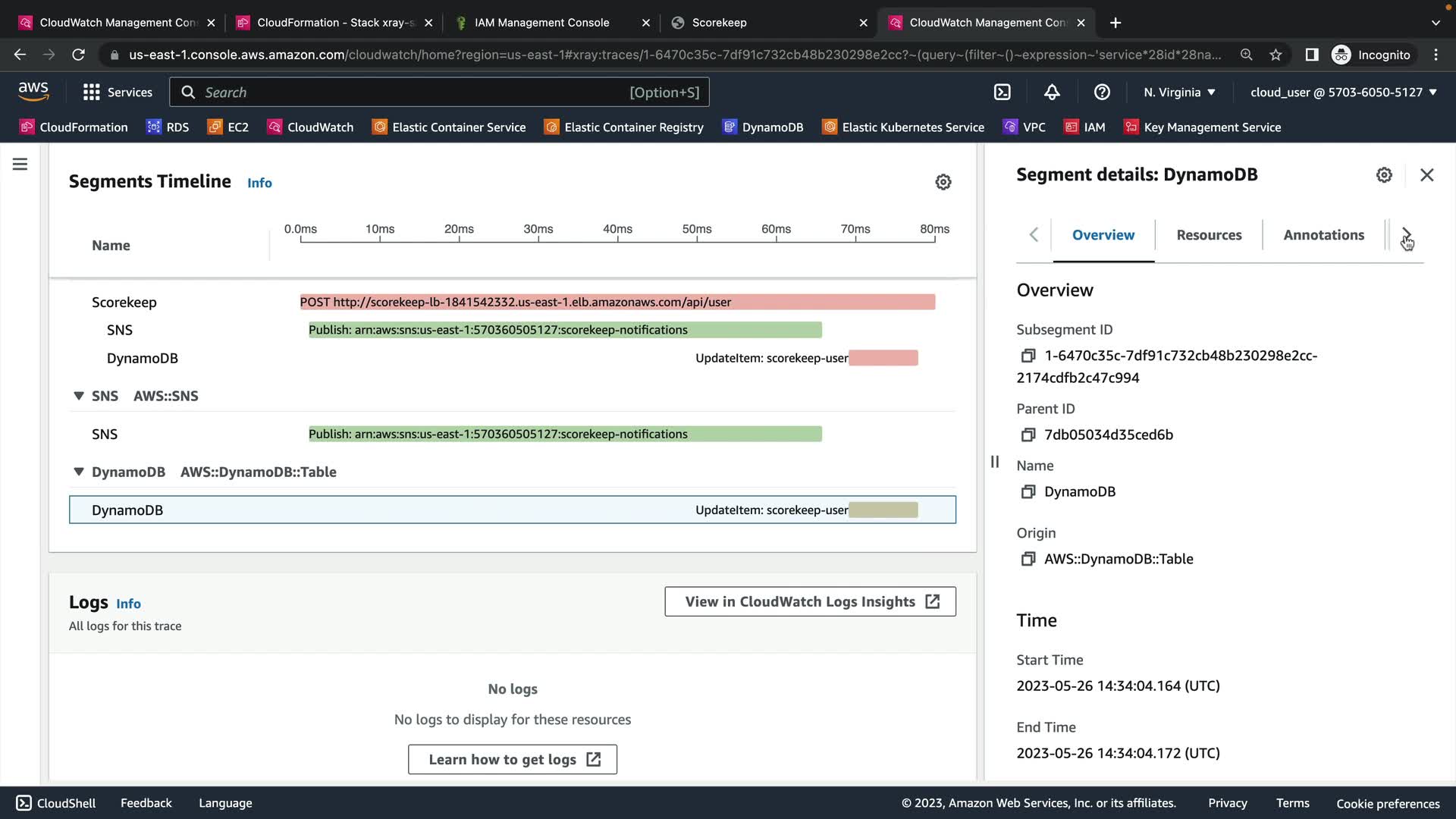Select the Scorekeep POST red timeline bar

coord(834,302)
